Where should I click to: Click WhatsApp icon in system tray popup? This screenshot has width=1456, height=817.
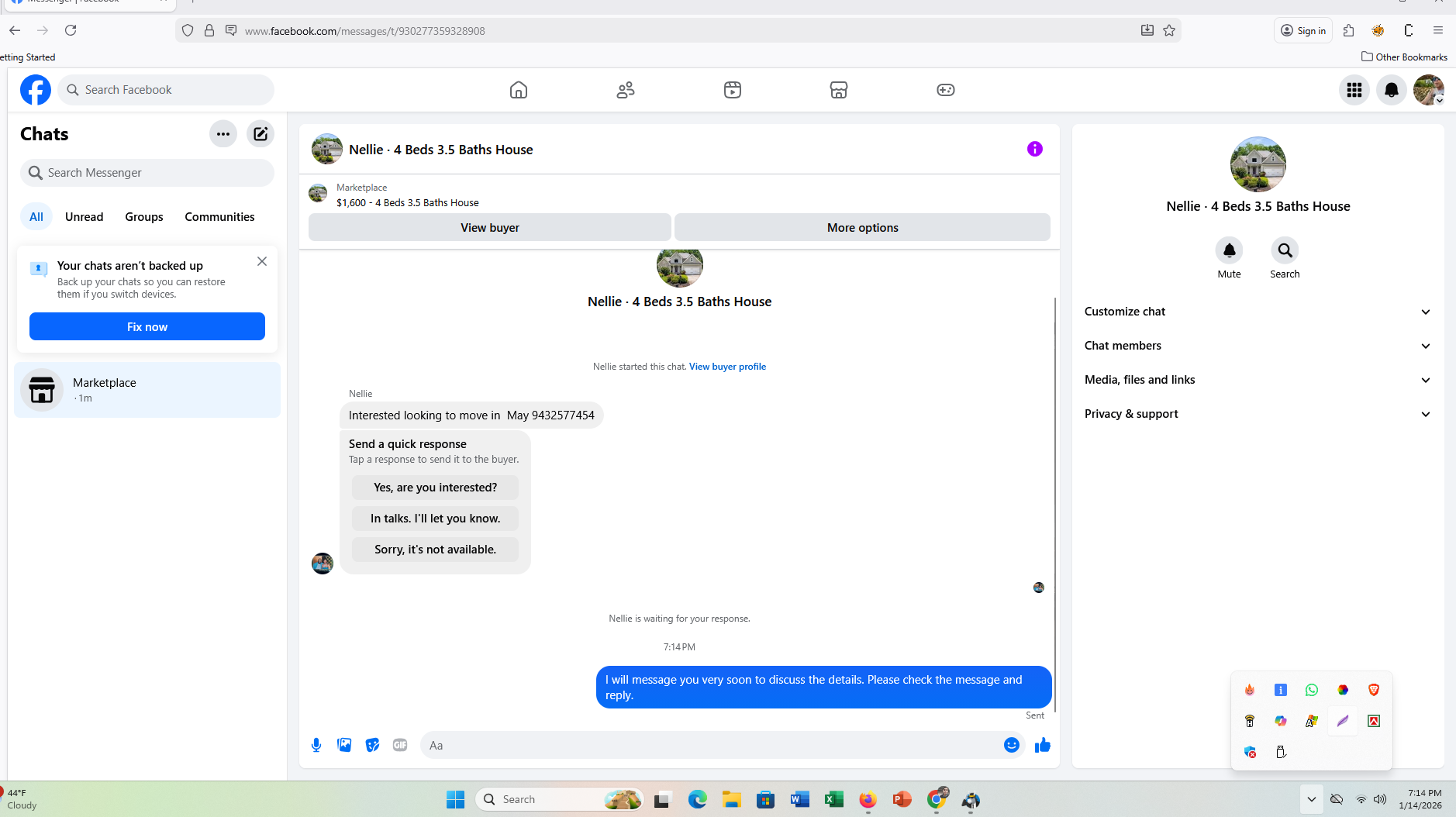1312,690
